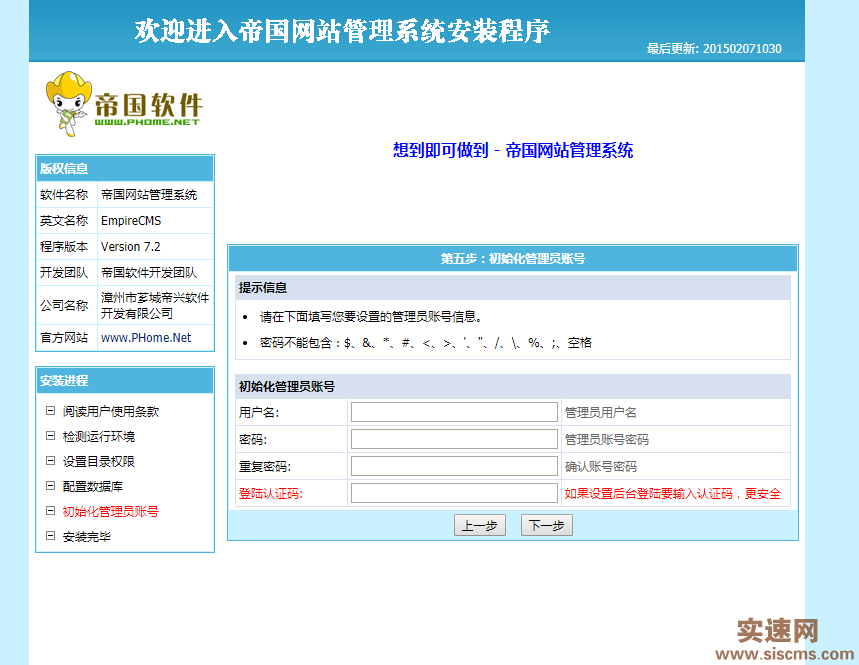The width and height of the screenshot is (859, 665).
Task: Click the minus icon beside 配置数据库
Action: [50, 486]
